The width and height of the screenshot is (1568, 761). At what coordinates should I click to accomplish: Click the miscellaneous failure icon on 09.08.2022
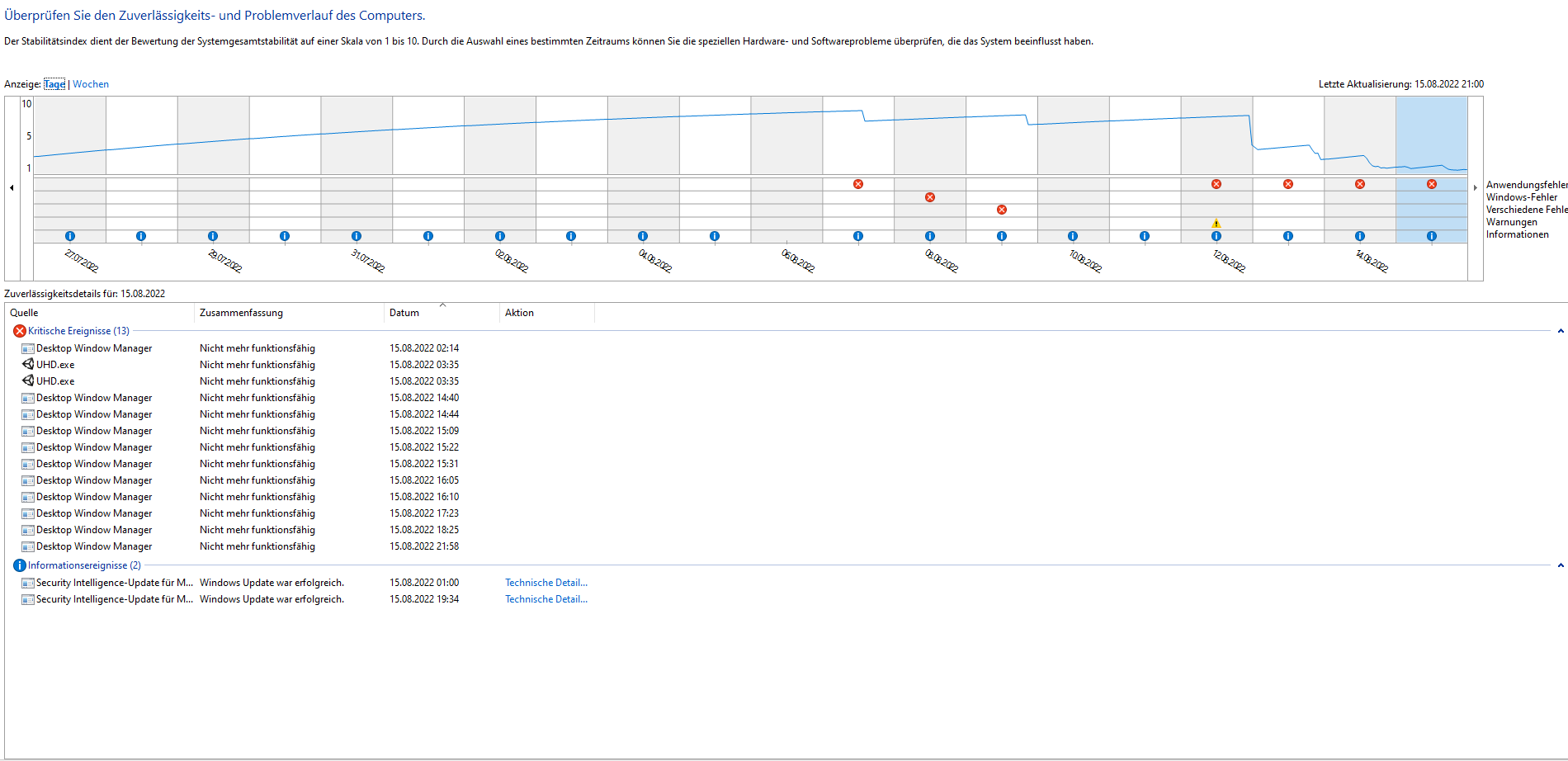(x=1002, y=210)
